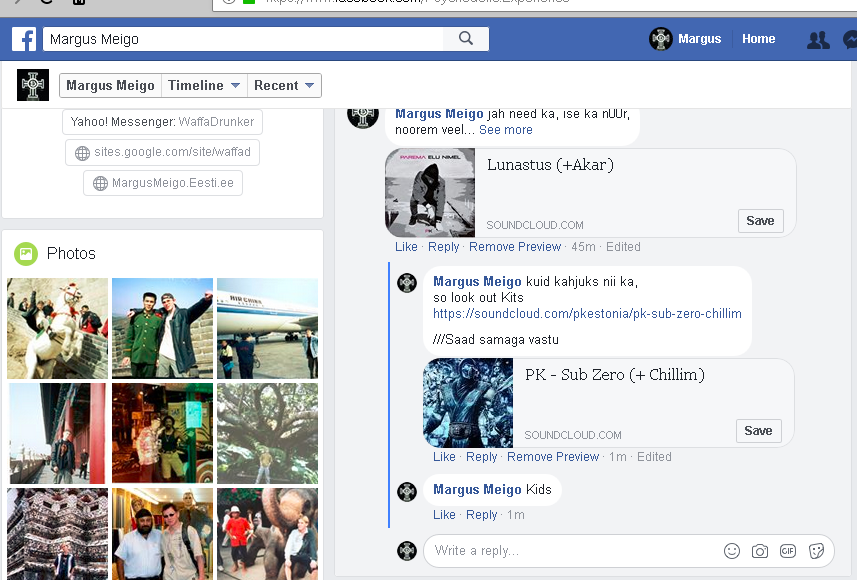Viewport: 857px width, 580px height.
Task: Open Sub Zero SoundCloud cover thumbnail
Action: (x=468, y=403)
